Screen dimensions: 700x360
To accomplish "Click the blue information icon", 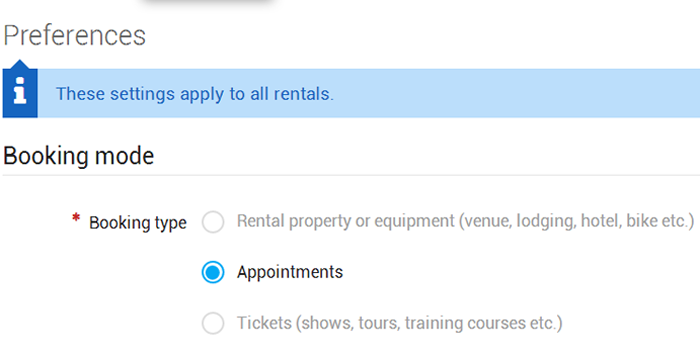I will (x=20, y=93).
